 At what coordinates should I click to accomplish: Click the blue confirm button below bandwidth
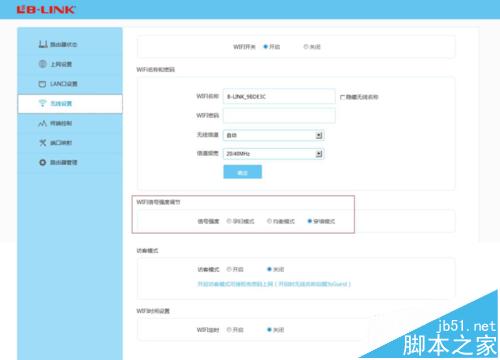[x=243, y=172]
